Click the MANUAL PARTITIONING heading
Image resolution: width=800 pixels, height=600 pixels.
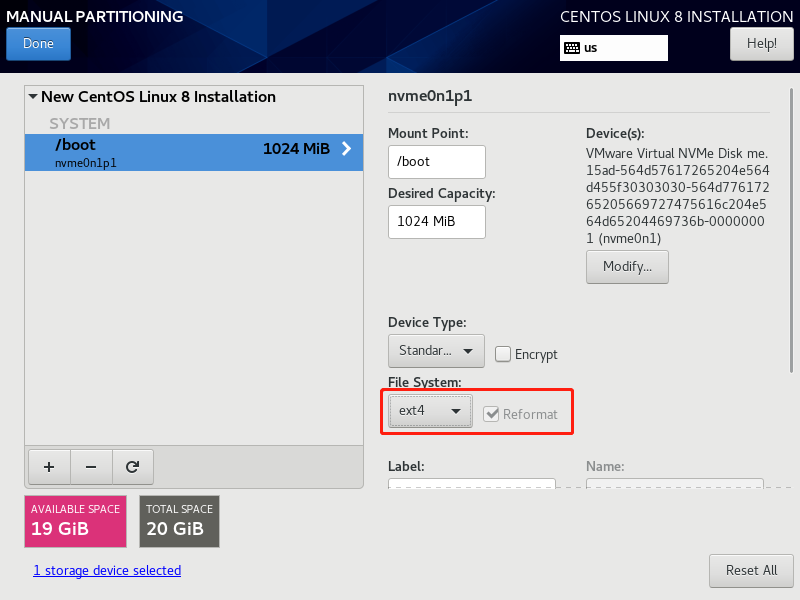point(94,16)
